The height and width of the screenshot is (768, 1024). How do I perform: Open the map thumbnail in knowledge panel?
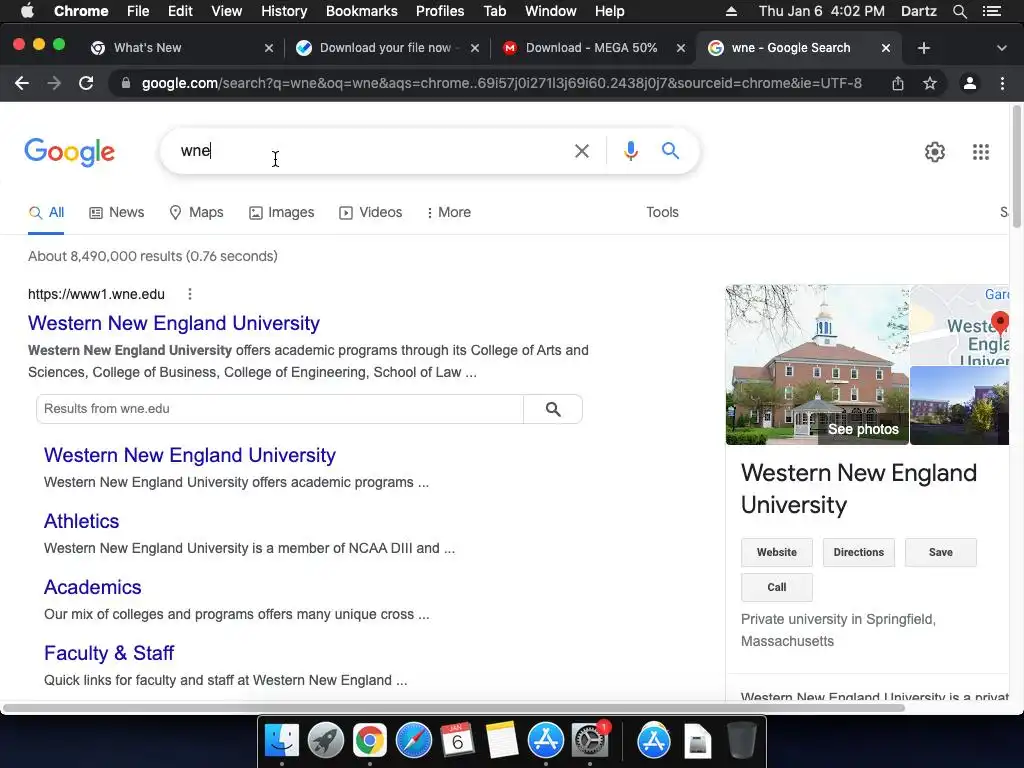(x=959, y=325)
